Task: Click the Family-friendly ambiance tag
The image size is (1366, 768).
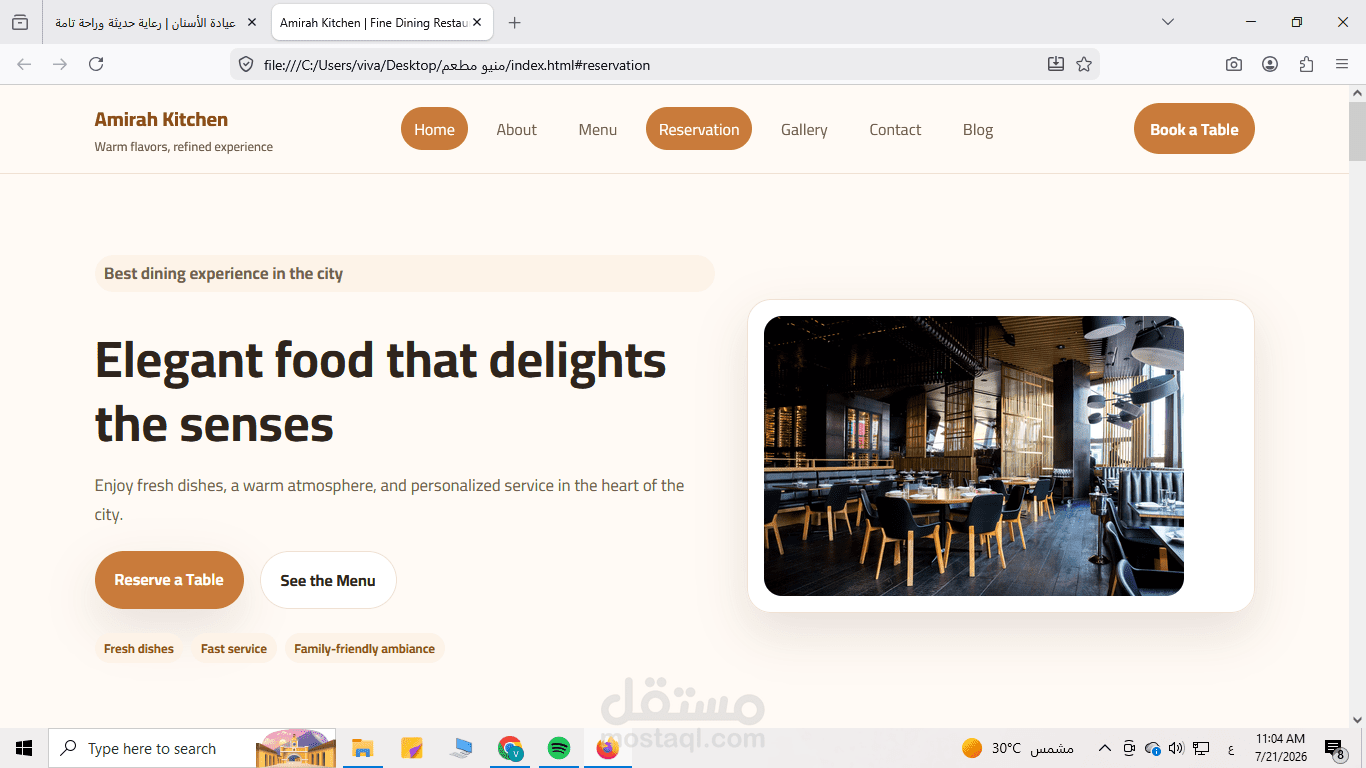Action: click(364, 649)
